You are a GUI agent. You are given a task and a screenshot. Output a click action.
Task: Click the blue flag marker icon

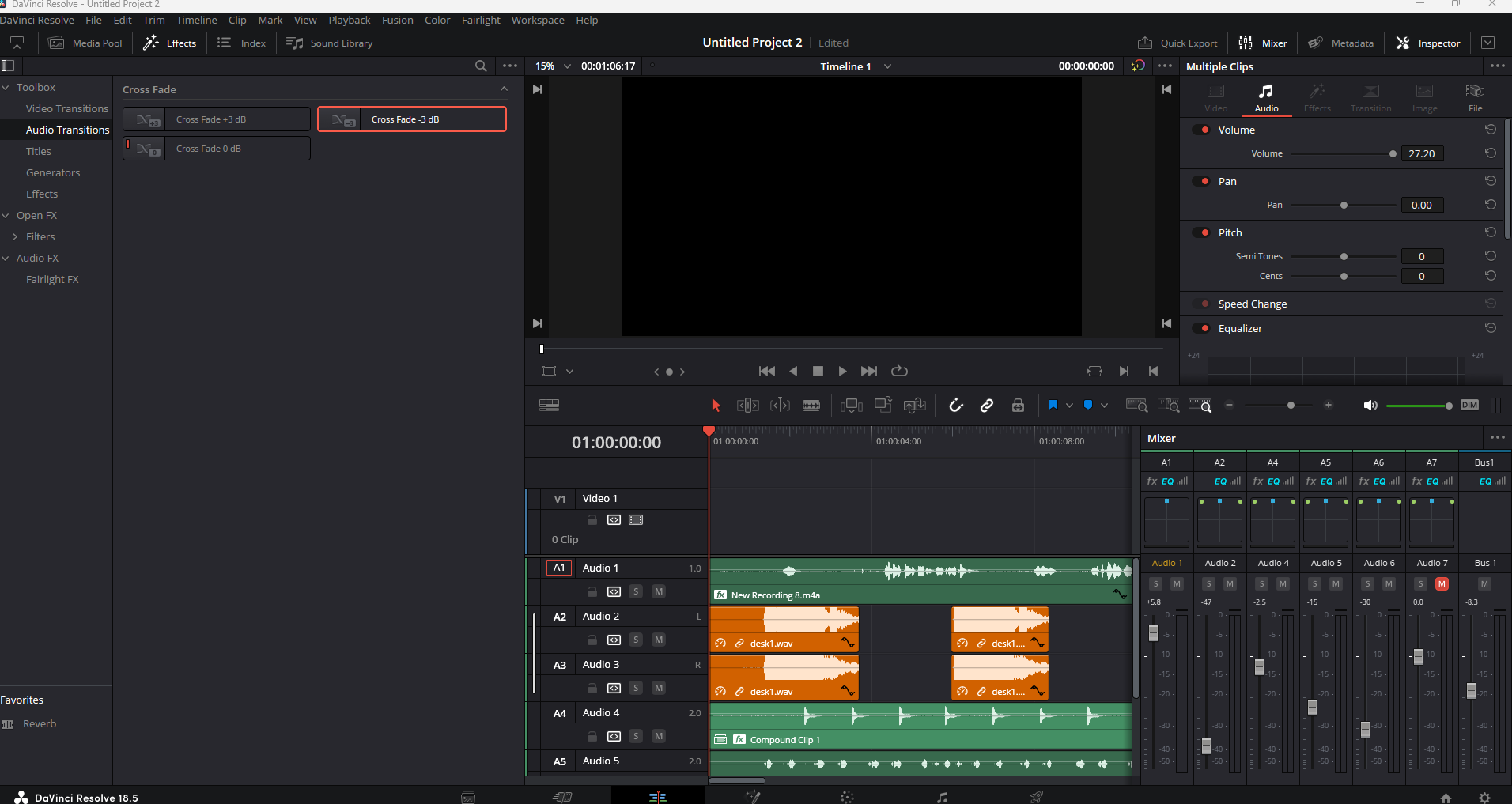click(x=1053, y=405)
